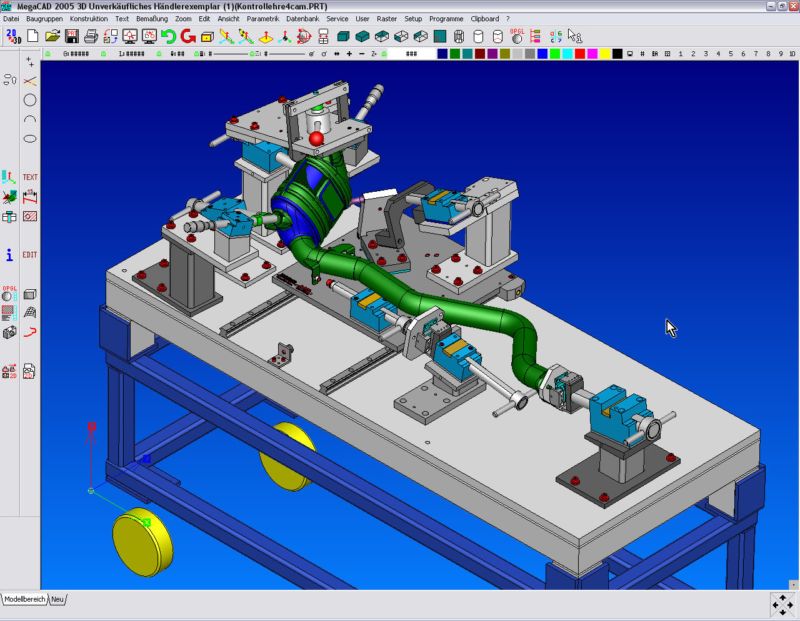Click the EDIT tool in left toolbar
Viewport: 800px width, 621px height.
click(30, 255)
